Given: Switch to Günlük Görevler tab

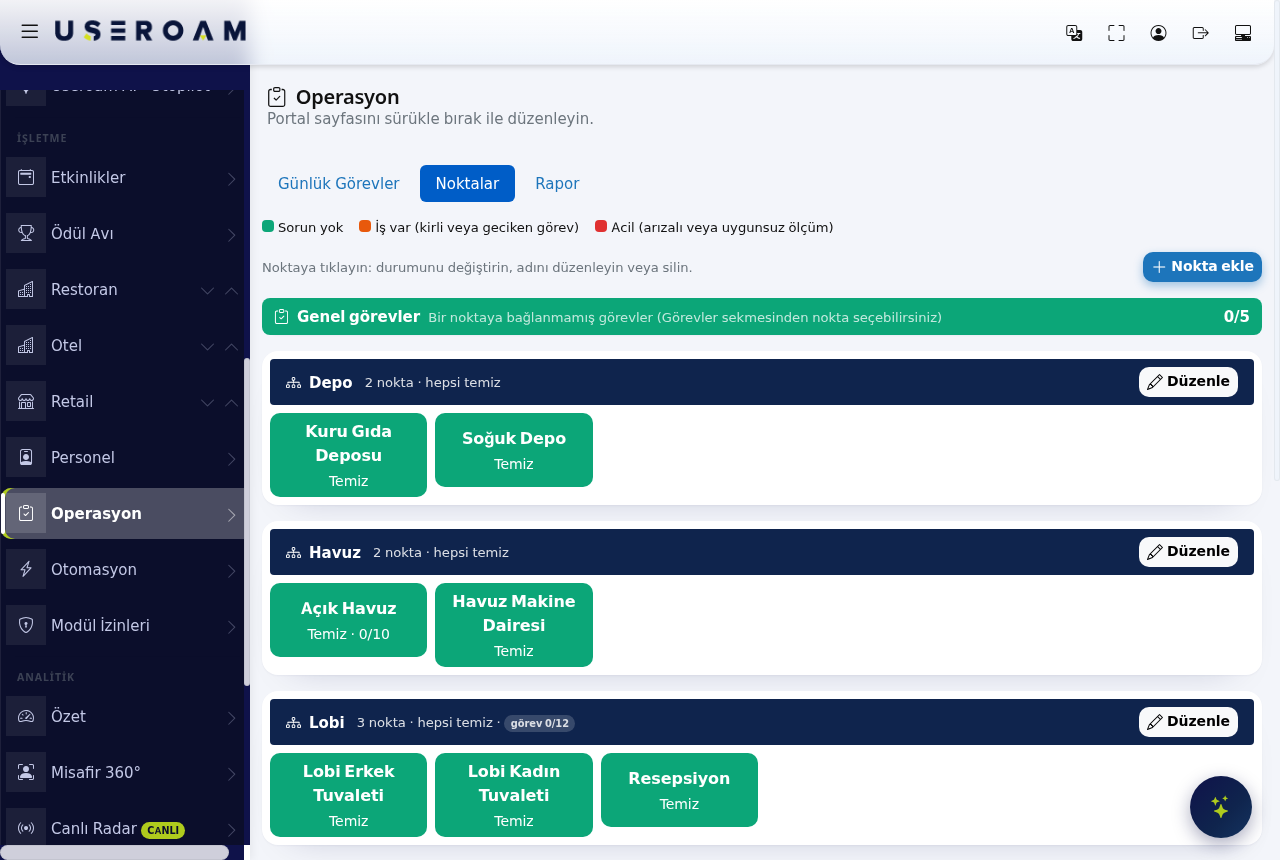Looking at the screenshot, I should click(338, 183).
